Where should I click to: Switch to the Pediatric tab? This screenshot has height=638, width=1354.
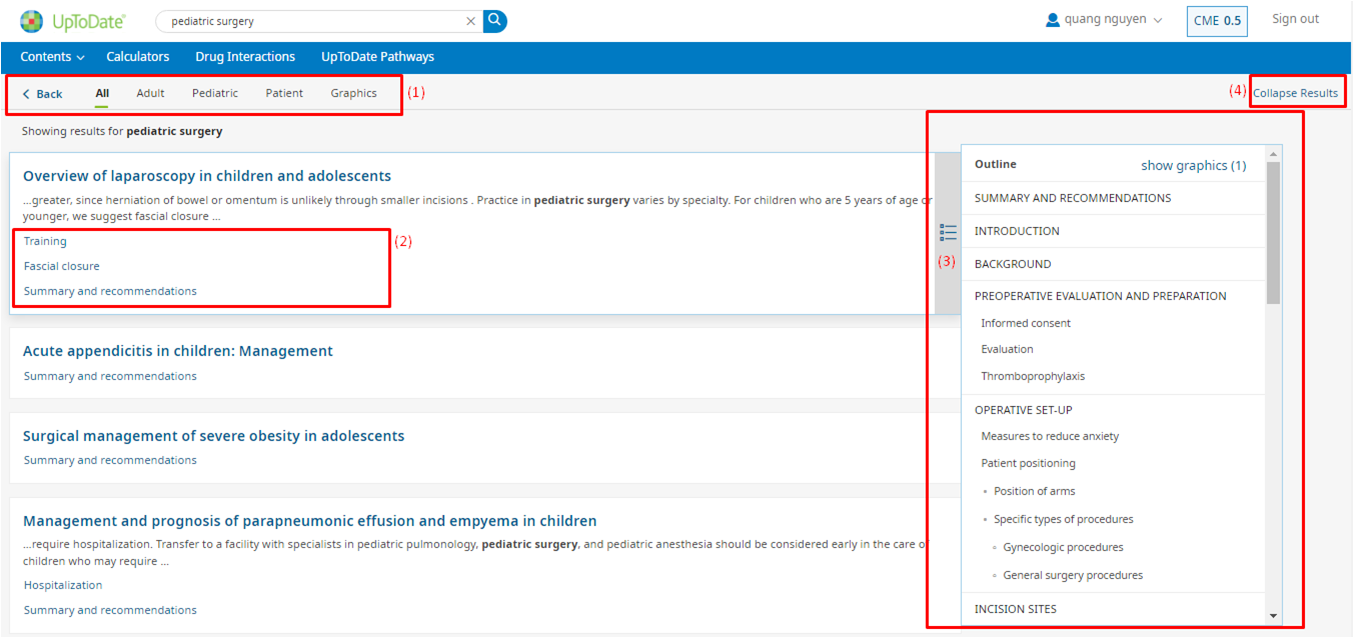click(x=215, y=93)
